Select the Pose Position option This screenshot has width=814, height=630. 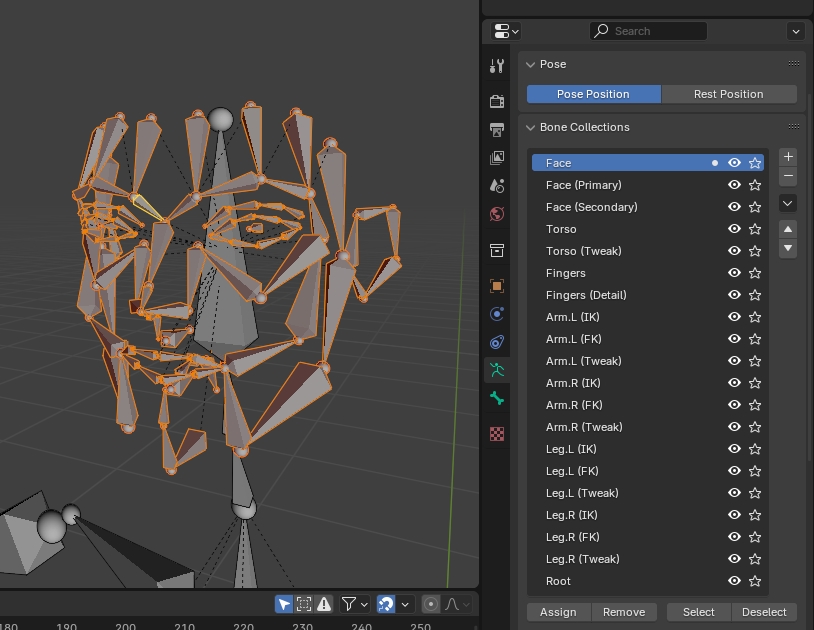(x=593, y=94)
